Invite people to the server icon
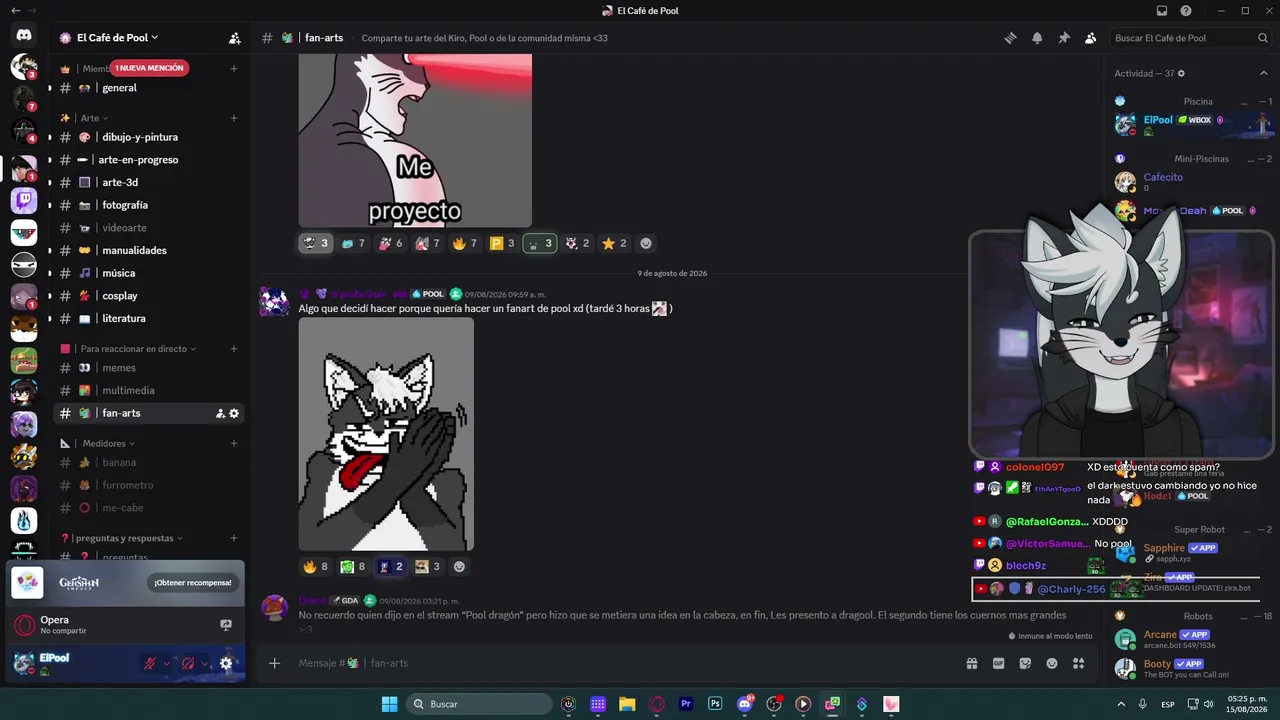Screen dimensions: 1280x720 click(x=234, y=38)
